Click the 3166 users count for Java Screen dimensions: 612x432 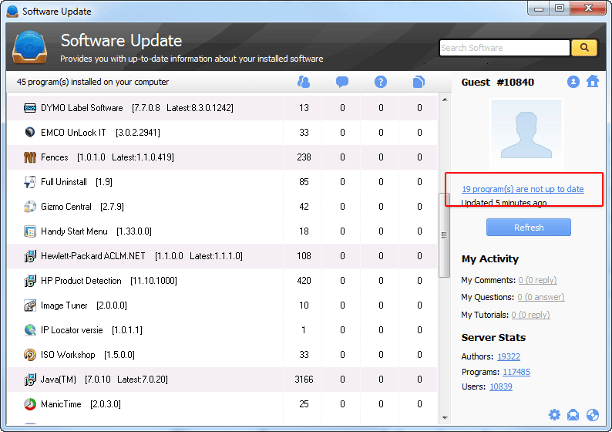(304, 379)
